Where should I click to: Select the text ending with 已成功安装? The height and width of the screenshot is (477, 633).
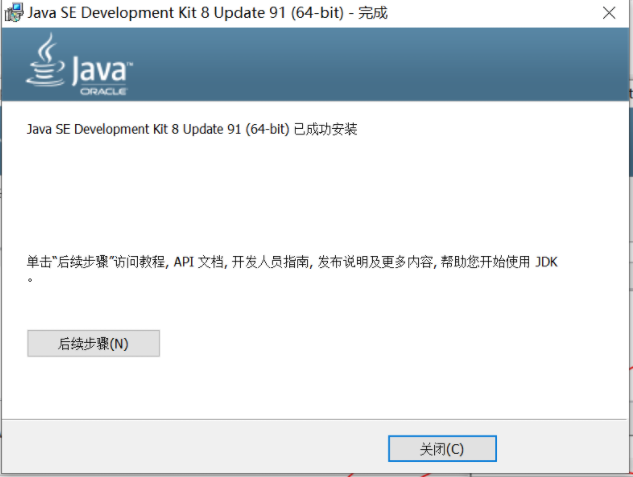(192, 129)
